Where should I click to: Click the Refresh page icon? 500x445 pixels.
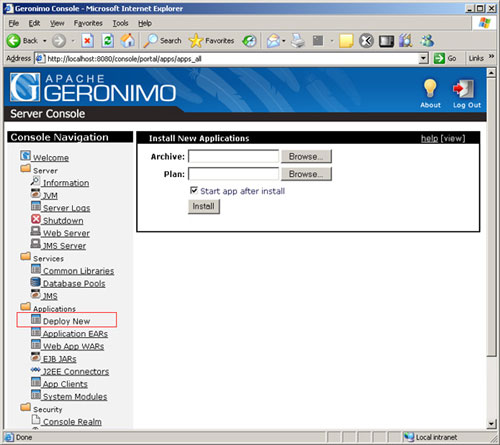107,41
